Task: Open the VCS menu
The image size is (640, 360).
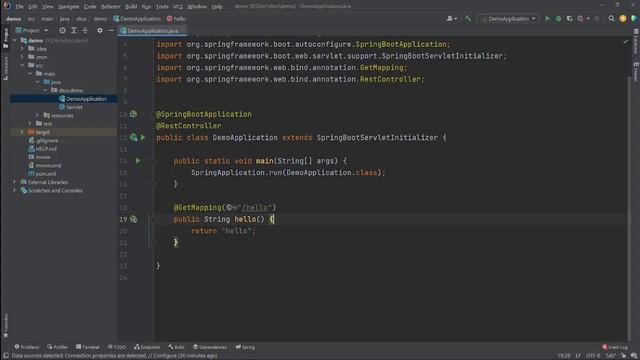Action: pos(178,7)
